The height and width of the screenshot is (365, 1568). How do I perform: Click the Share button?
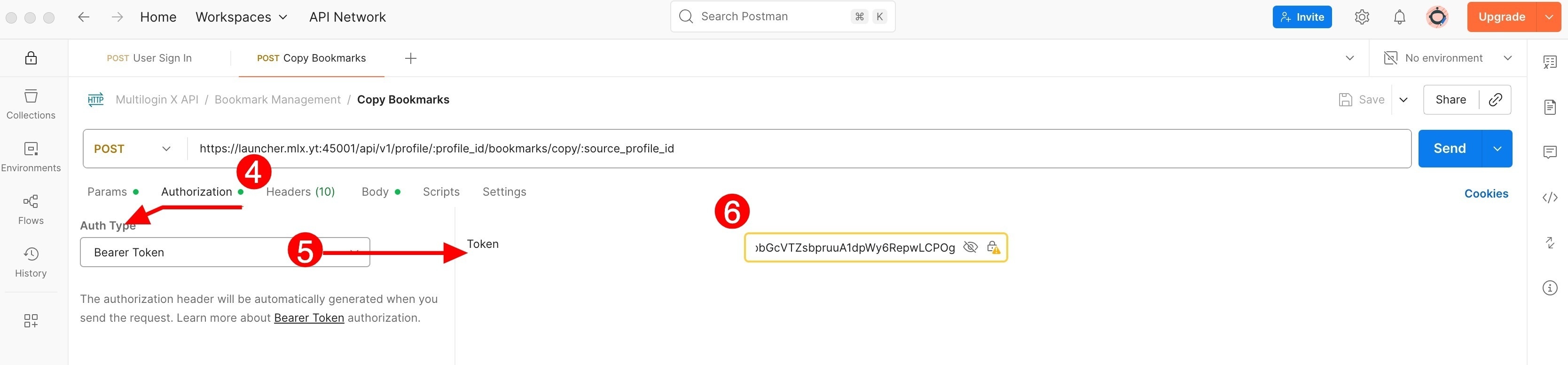coord(1450,100)
